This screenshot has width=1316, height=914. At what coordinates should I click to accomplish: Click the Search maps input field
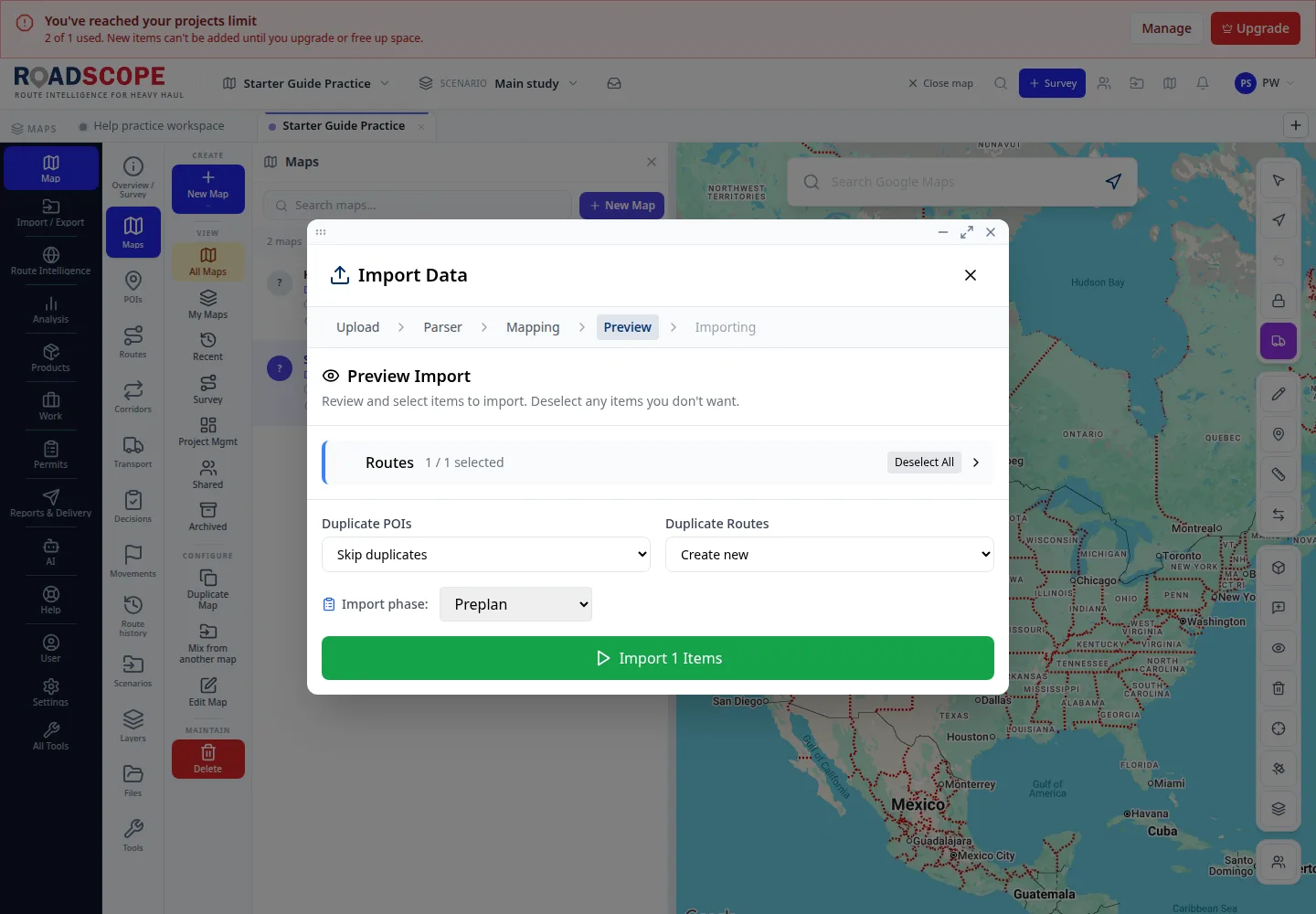tap(418, 206)
